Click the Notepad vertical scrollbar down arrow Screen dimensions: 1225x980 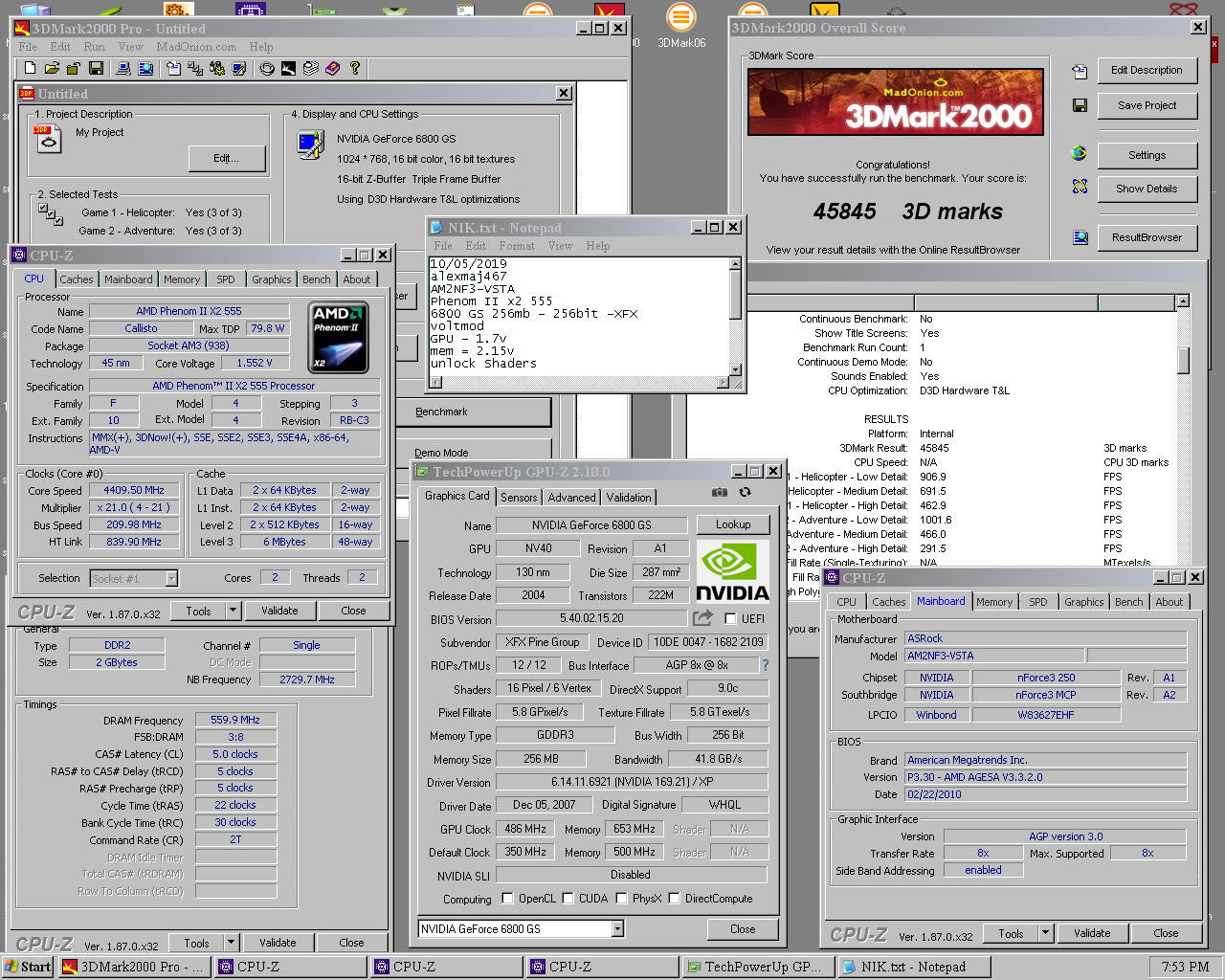(735, 369)
